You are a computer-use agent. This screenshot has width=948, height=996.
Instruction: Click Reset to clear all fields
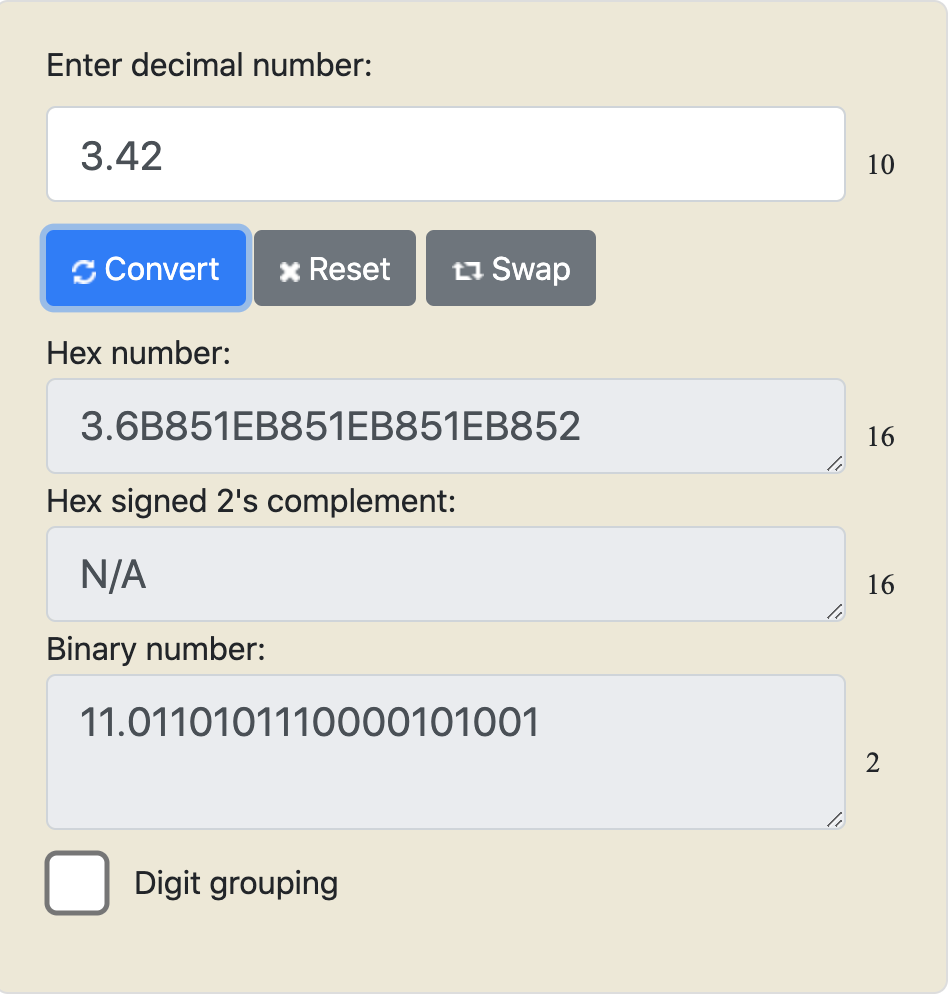tap(334, 268)
